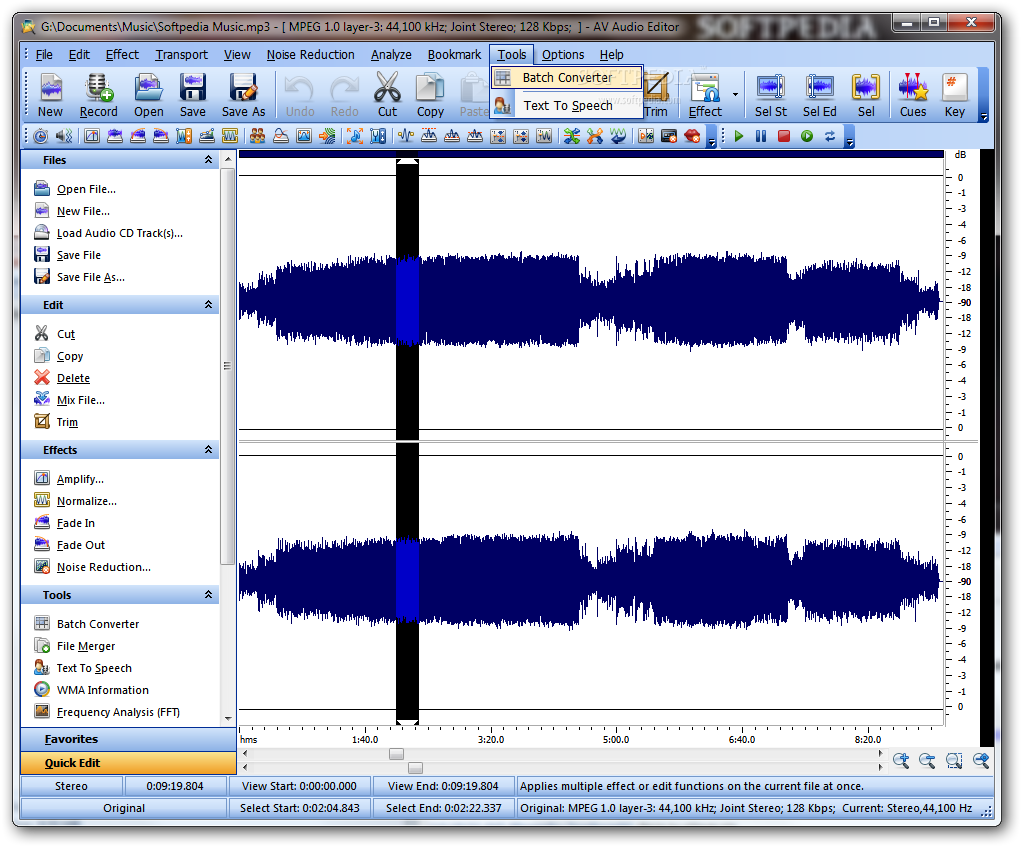Open the Options menu
Viewport: 1022px width, 847px height.
562,55
